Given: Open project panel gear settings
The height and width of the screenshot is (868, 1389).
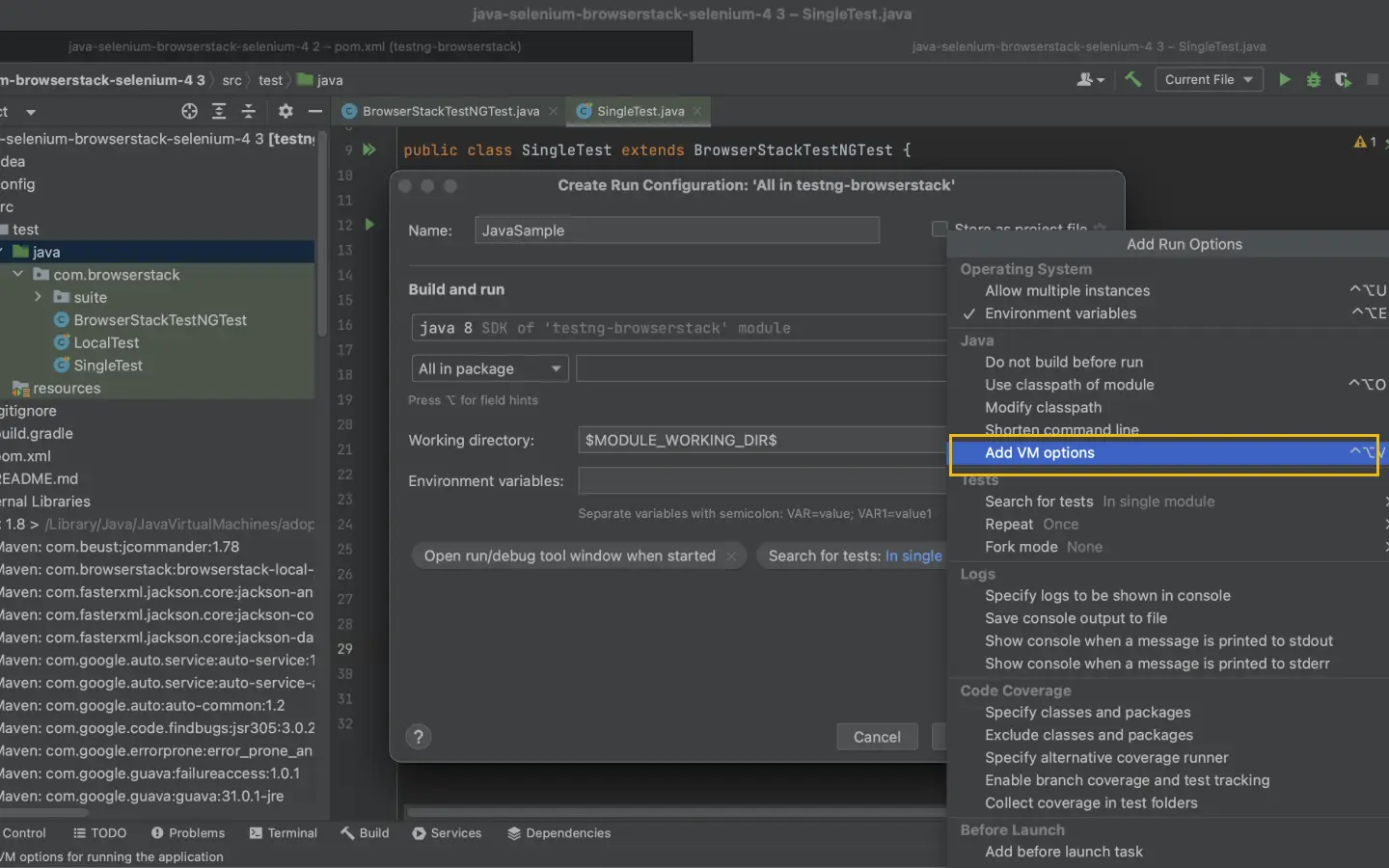Looking at the screenshot, I should [x=286, y=112].
